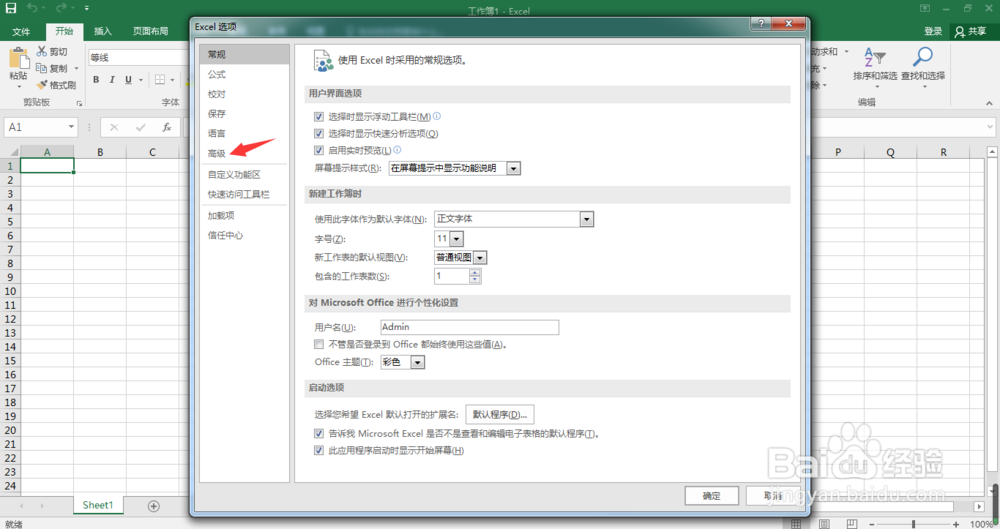Click info icon beside live preview option
1000x529 pixels.
[397, 150]
